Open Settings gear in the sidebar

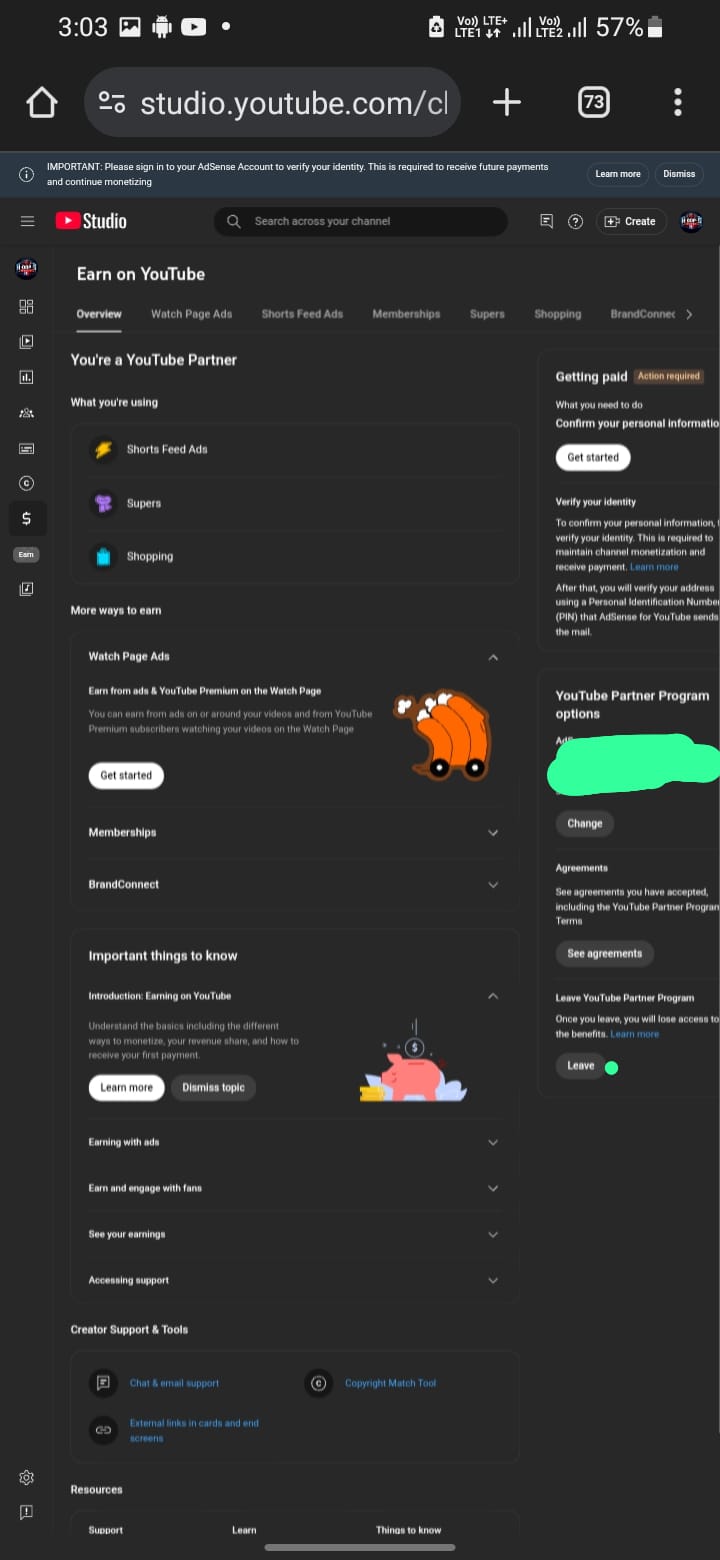tap(27, 1478)
